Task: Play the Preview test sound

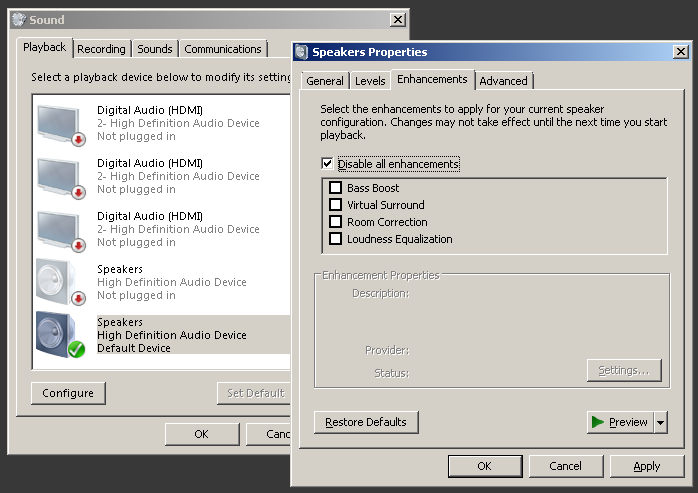Action: (620, 422)
